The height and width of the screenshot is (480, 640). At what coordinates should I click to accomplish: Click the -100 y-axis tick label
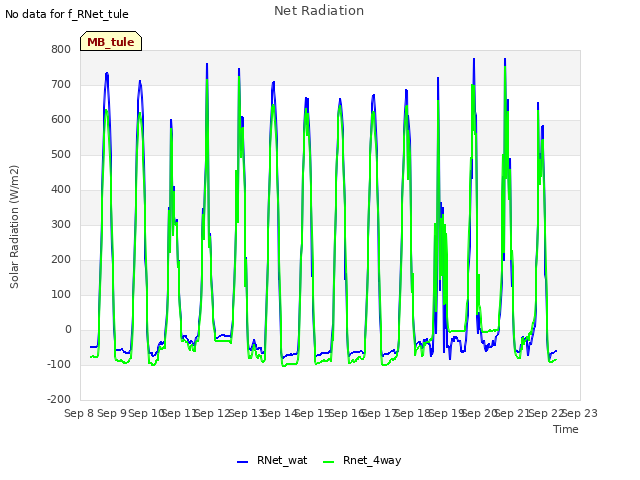(59, 364)
